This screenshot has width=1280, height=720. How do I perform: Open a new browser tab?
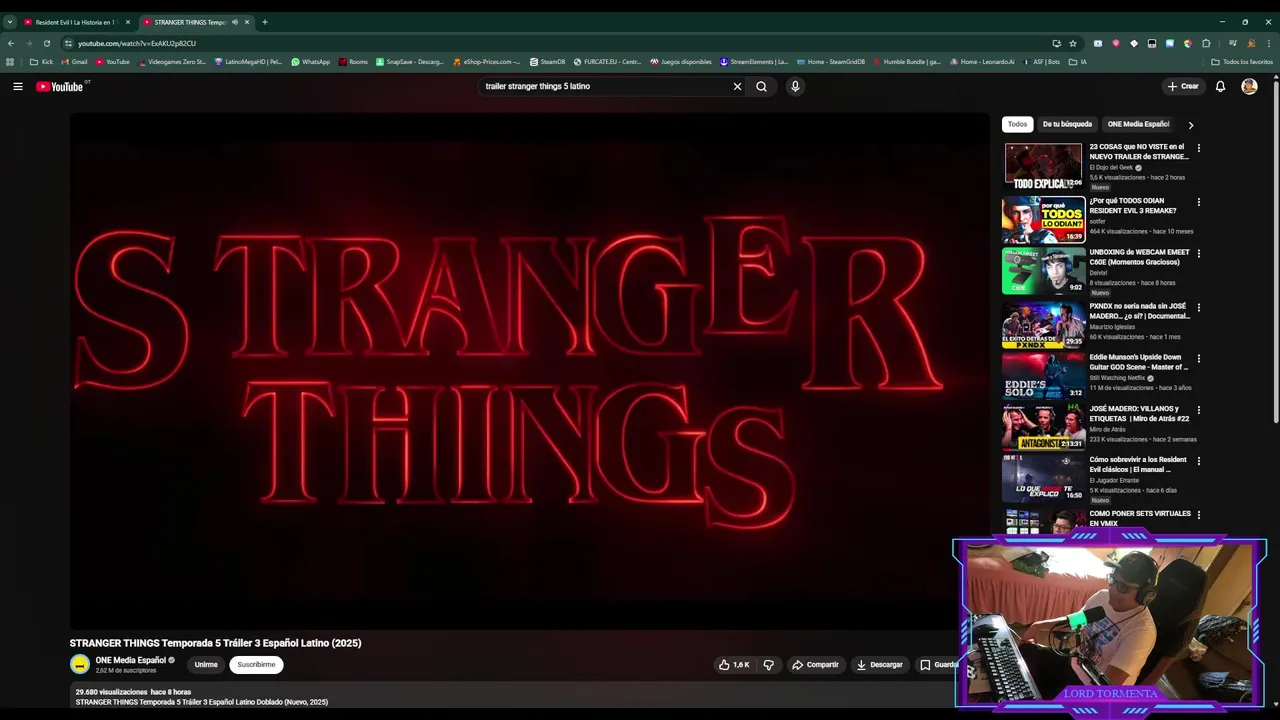(265, 22)
